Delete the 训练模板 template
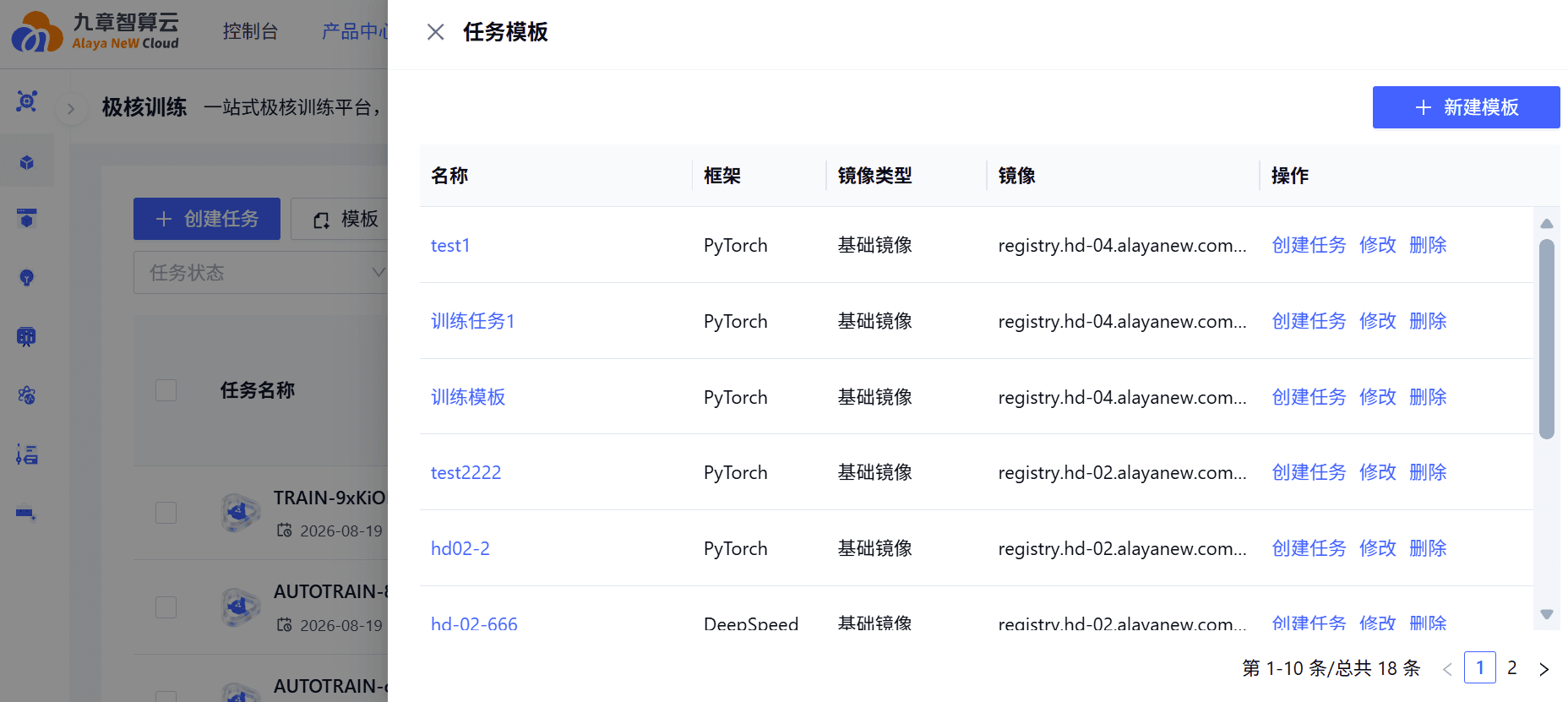 tap(1429, 398)
